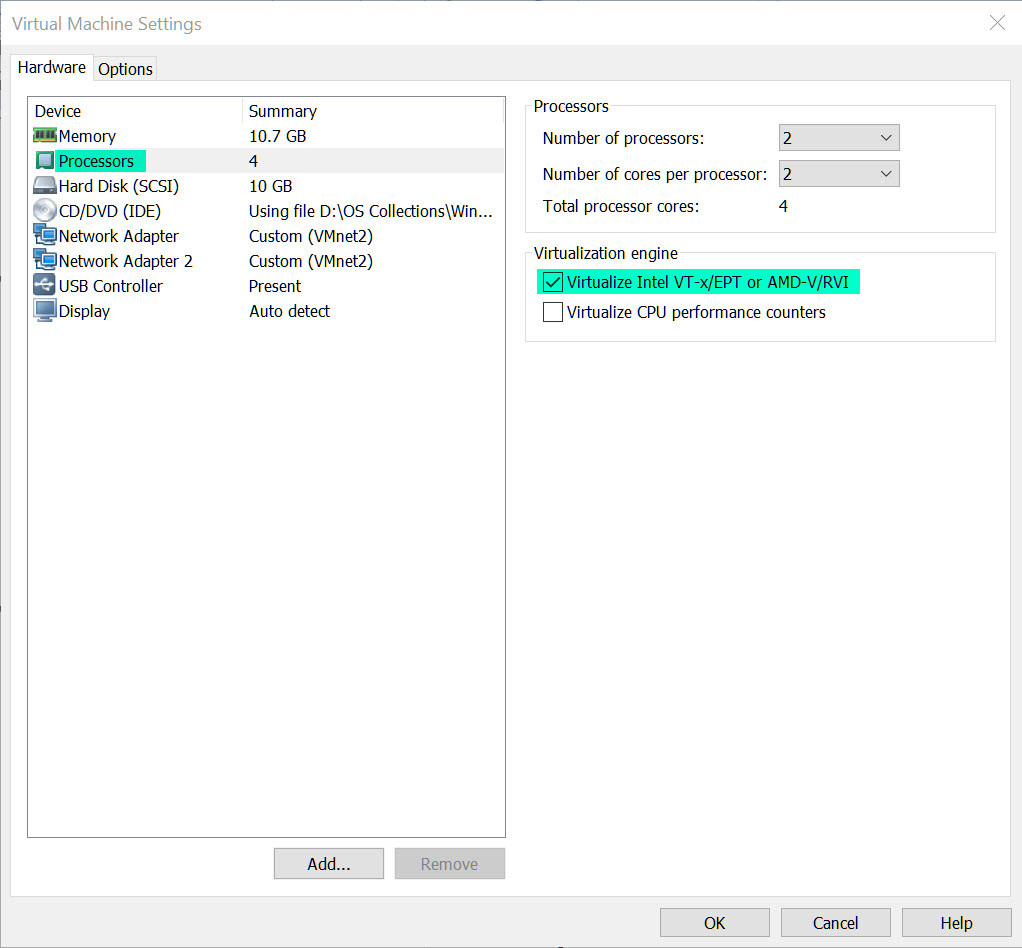The width and height of the screenshot is (1022, 948).
Task: Confirm settings with OK
Action: tap(714, 923)
